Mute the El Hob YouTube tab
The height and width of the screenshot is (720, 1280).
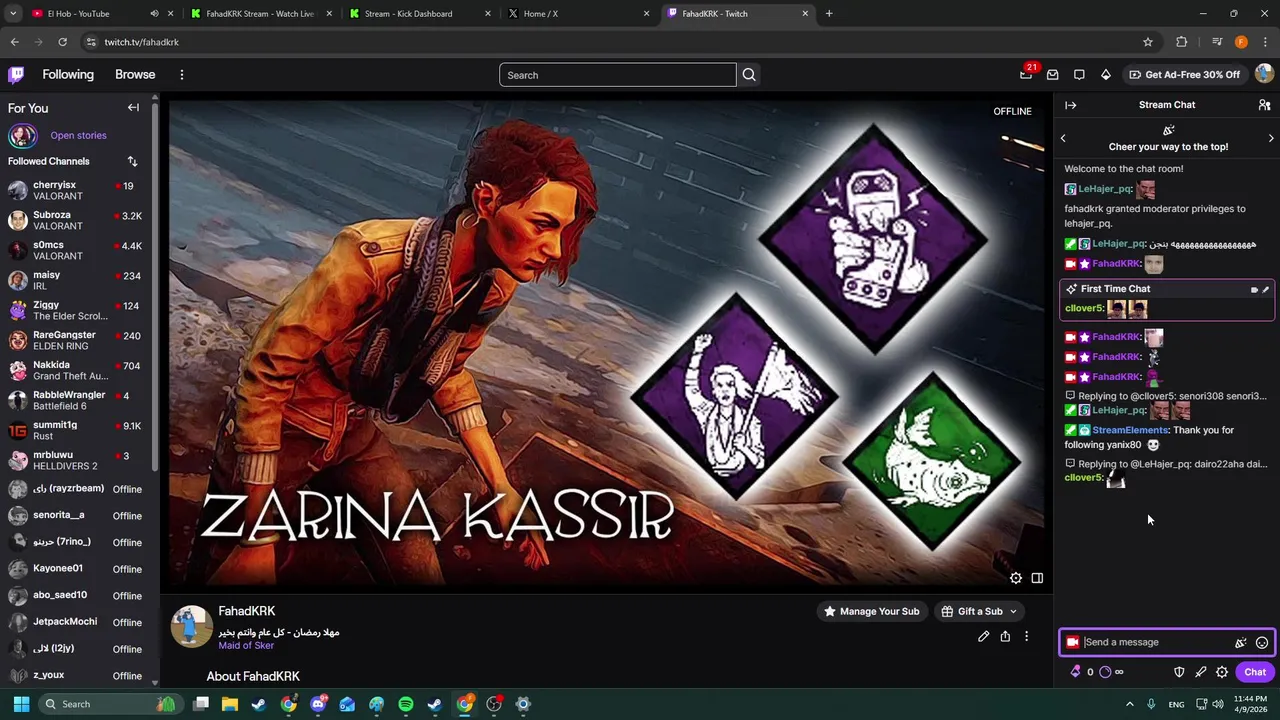[x=154, y=14]
